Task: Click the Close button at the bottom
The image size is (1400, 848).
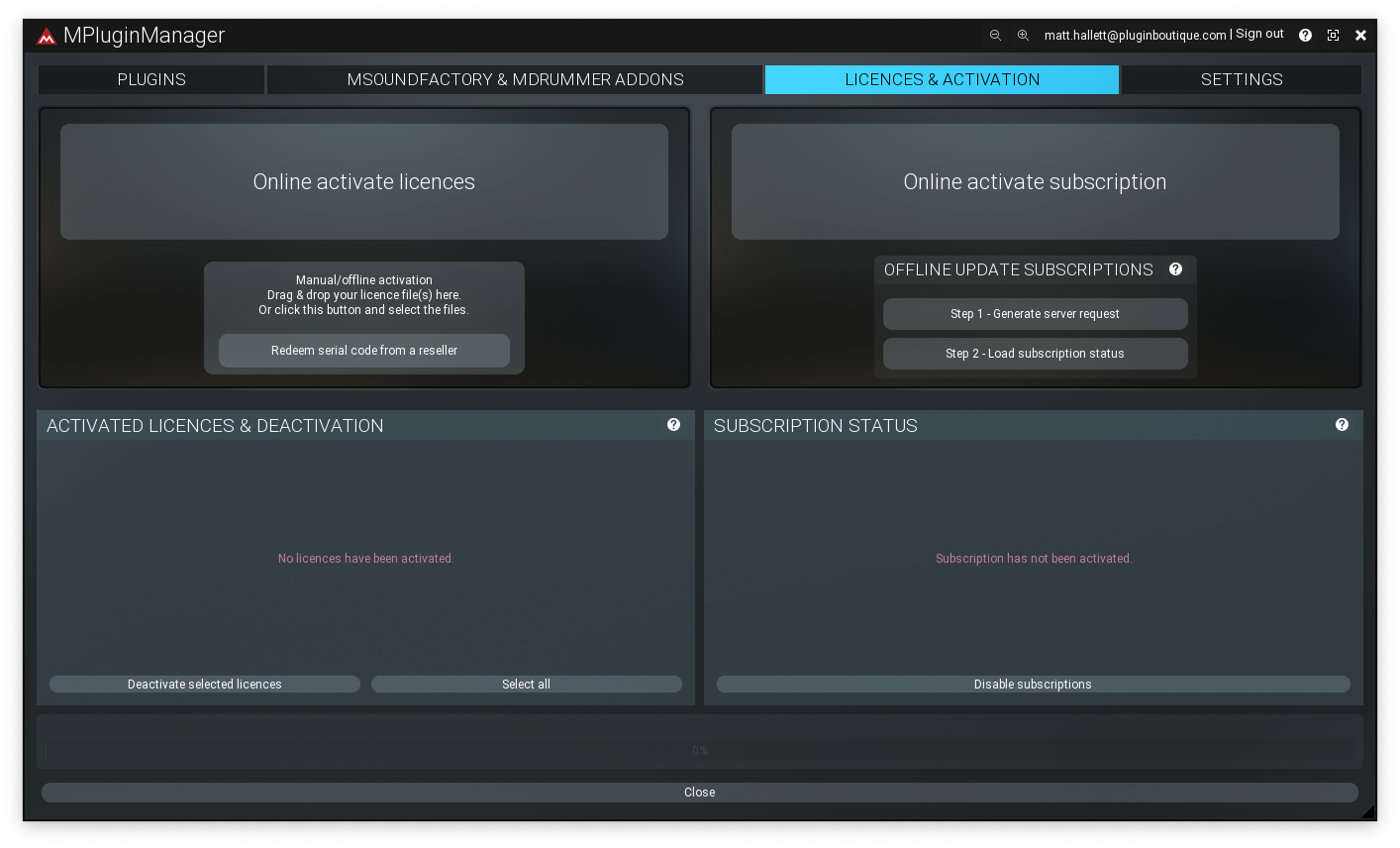Action: [x=700, y=793]
